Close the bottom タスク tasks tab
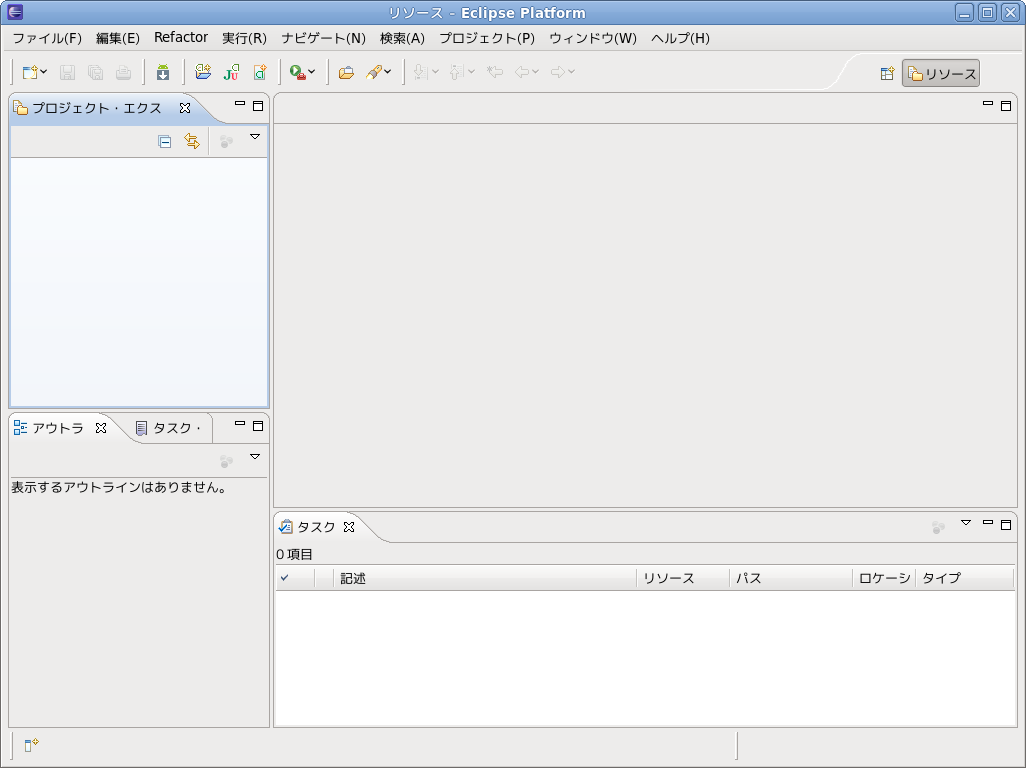Screen dimensions: 1026x768 click(349, 527)
